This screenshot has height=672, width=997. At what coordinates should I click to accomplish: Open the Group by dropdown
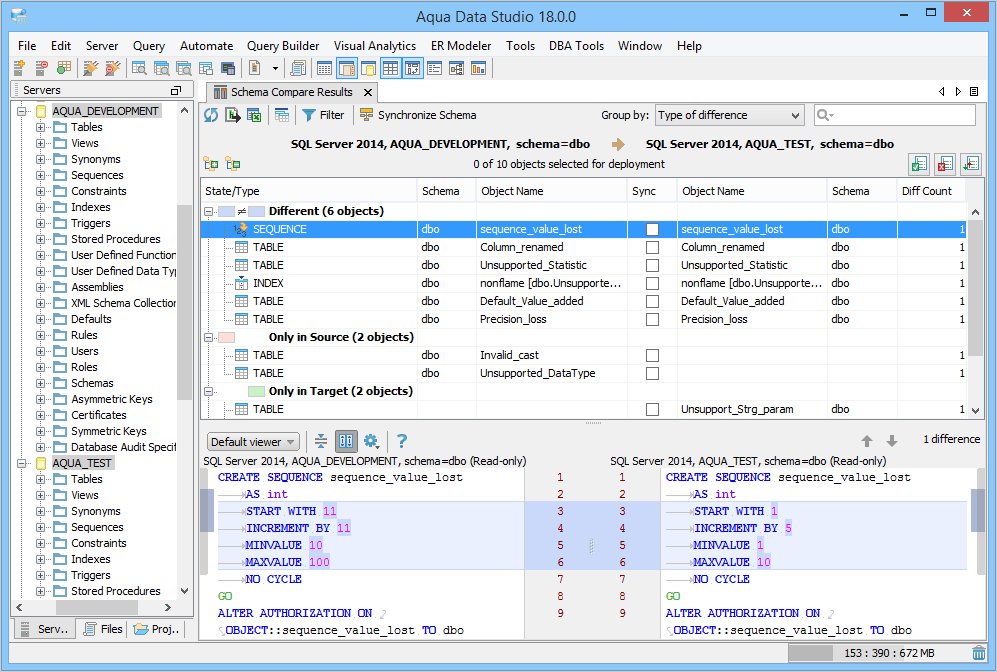point(730,115)
